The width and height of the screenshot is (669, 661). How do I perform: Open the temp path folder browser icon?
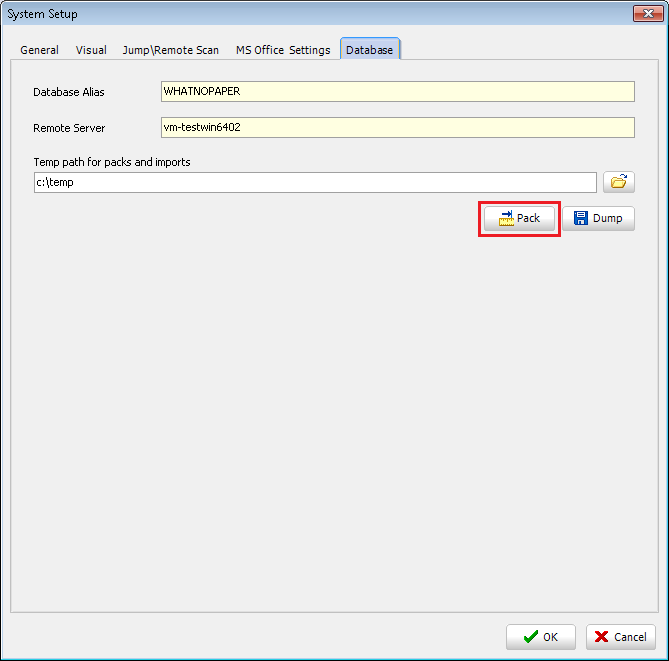pos(619,182)
